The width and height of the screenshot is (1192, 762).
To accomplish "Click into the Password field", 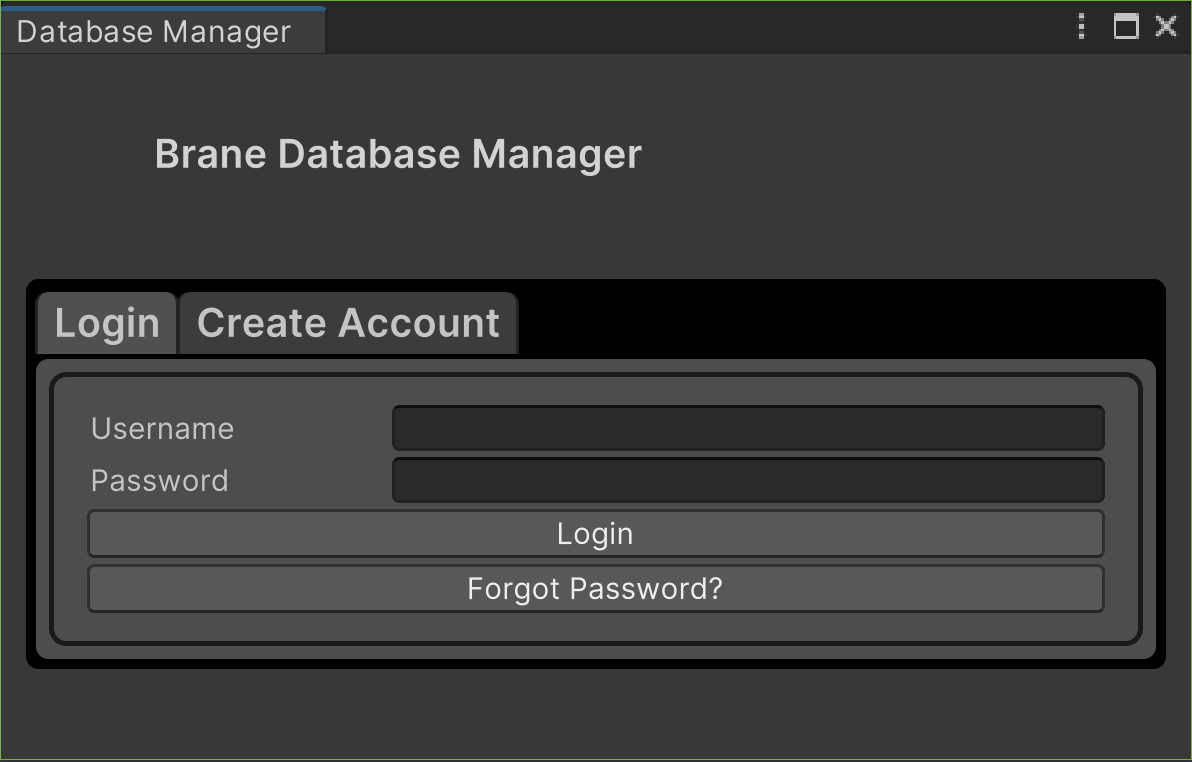I will [x=748, y=480].
